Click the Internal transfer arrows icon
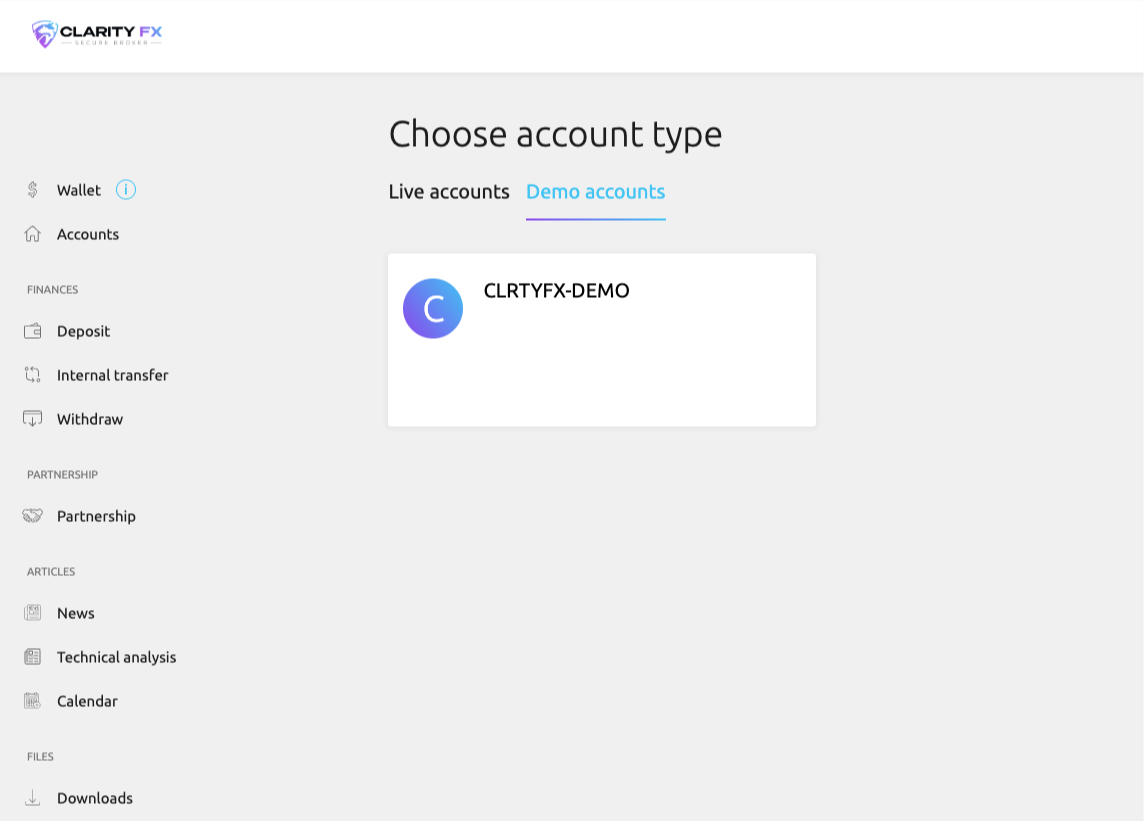Screen dimensions: 1144x821 pos(32,375)
